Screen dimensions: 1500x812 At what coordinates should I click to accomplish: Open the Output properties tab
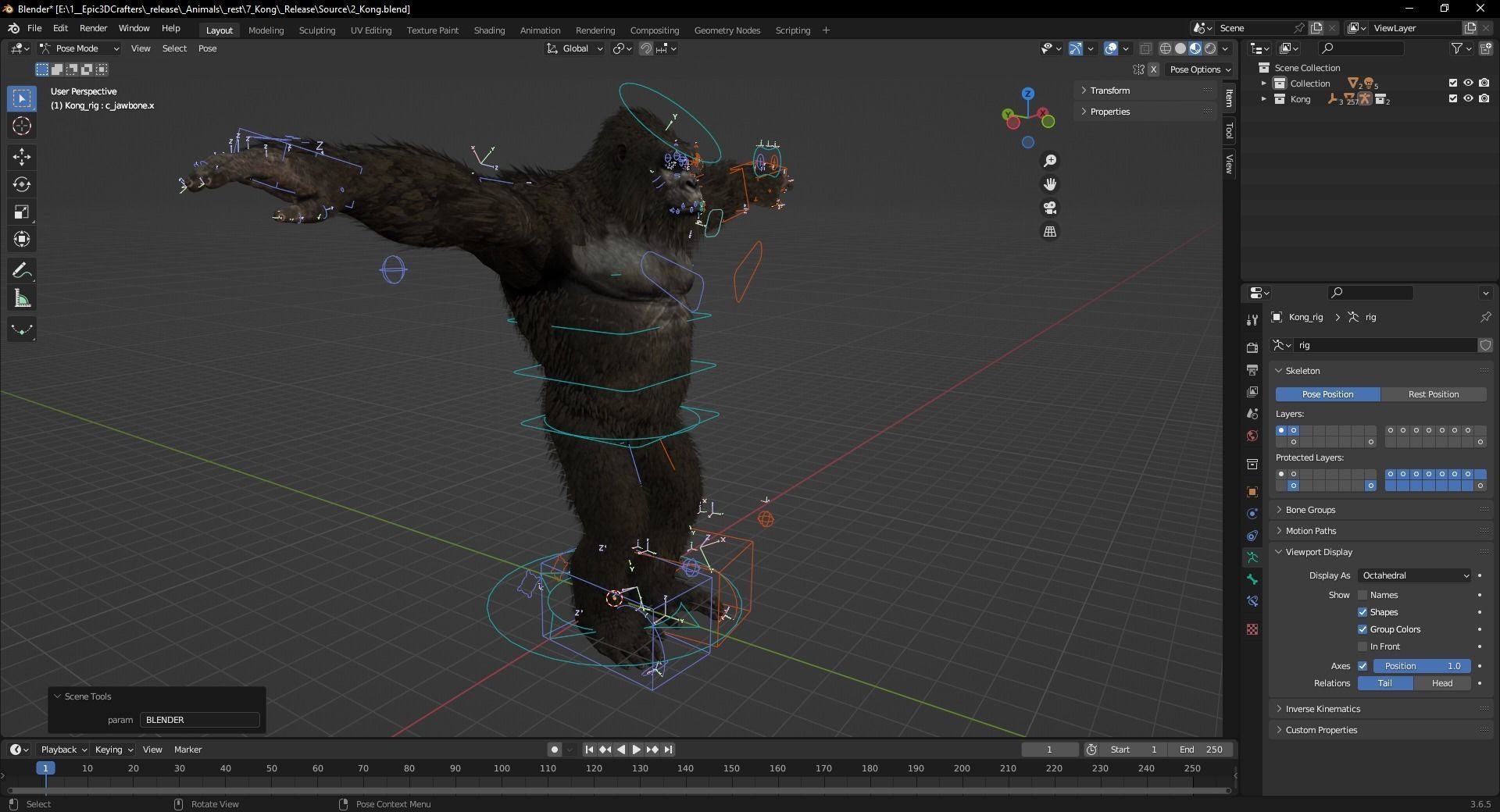[x=1252, y=370]
